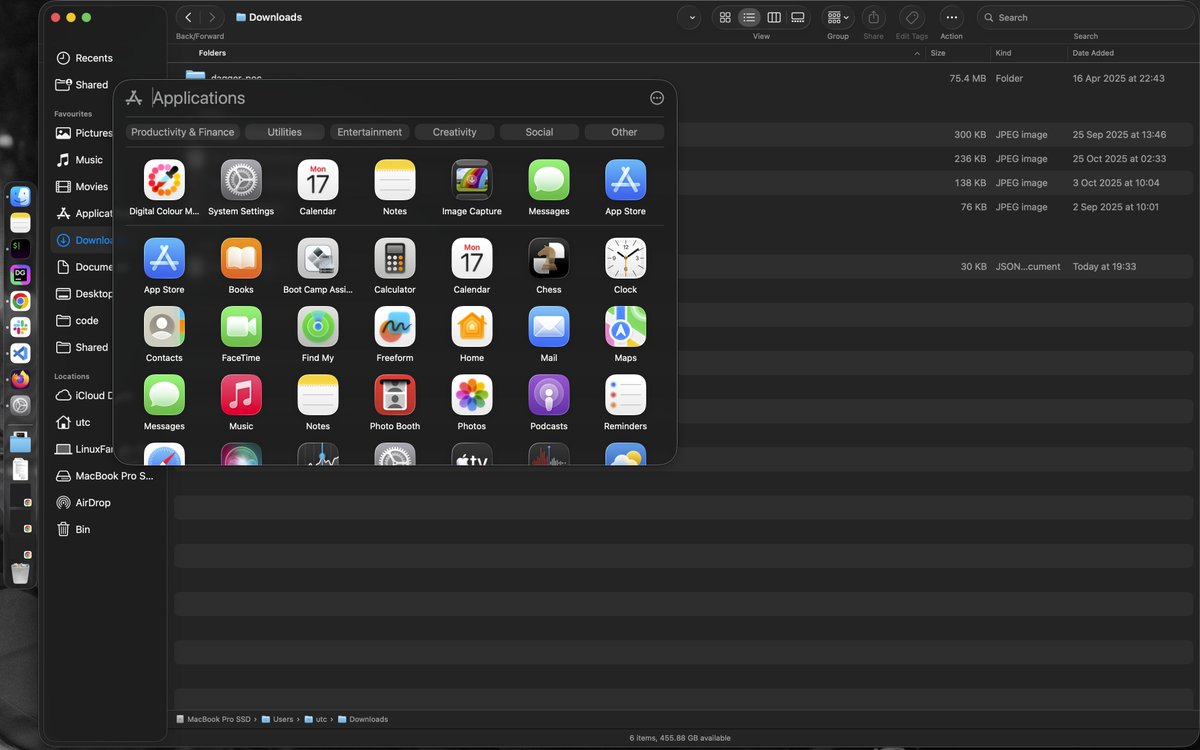This screenshot has width=1200, height=750.
Task: Start the Chess app
Action: (549, 258)
